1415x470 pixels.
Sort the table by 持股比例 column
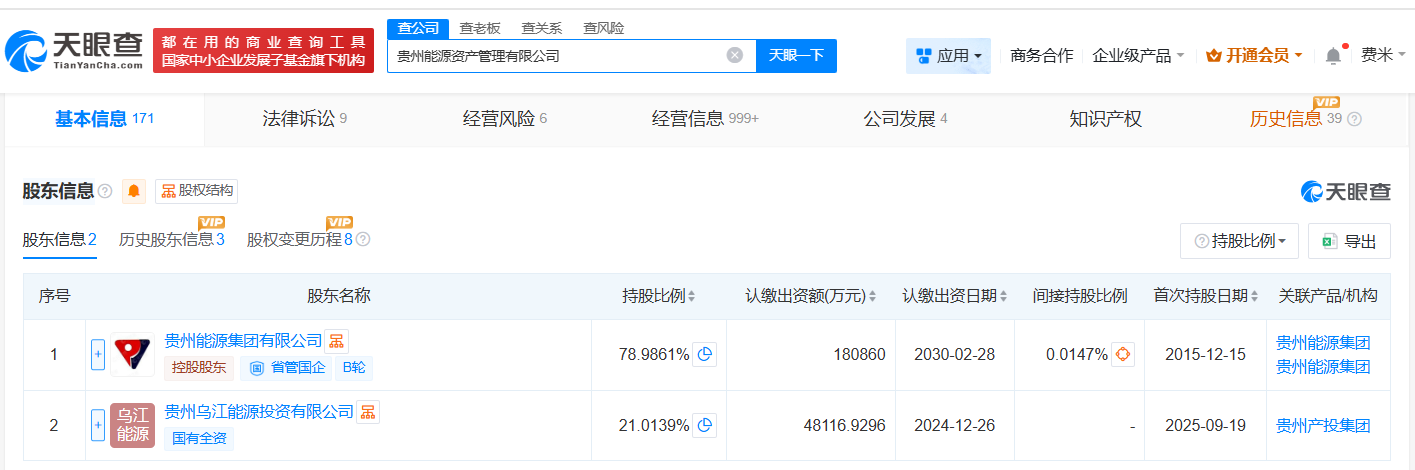659,296
